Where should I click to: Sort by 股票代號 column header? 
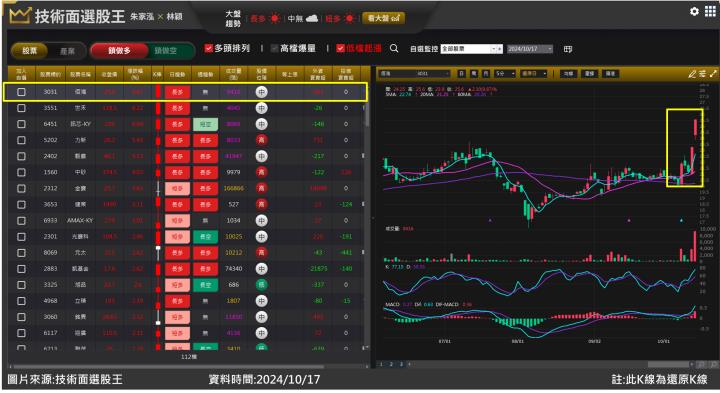[50, 73]
